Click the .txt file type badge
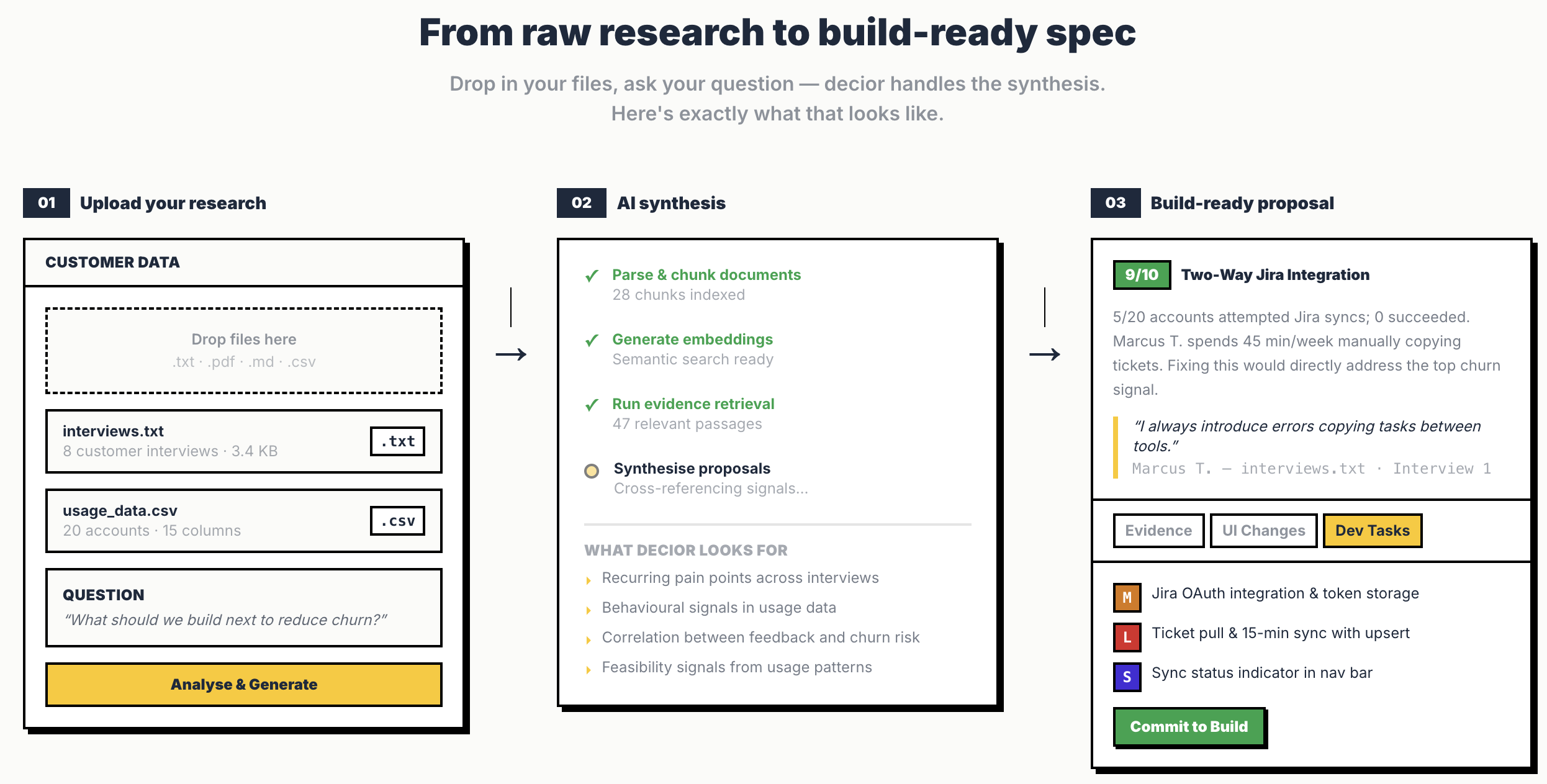Viewport: 1547px width, 784px height. click(397, 441)
